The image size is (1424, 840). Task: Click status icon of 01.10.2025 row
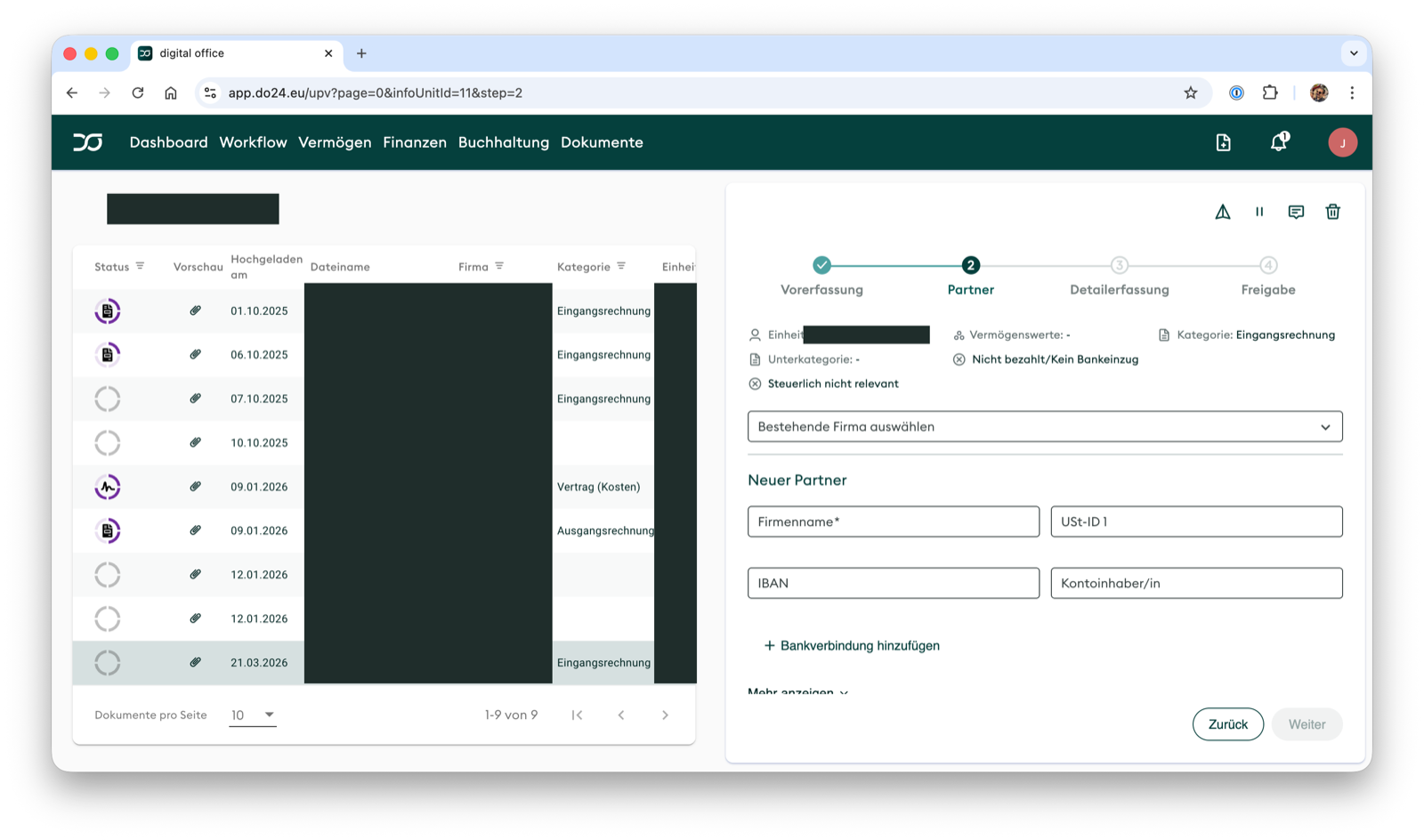tap(108, 311)
